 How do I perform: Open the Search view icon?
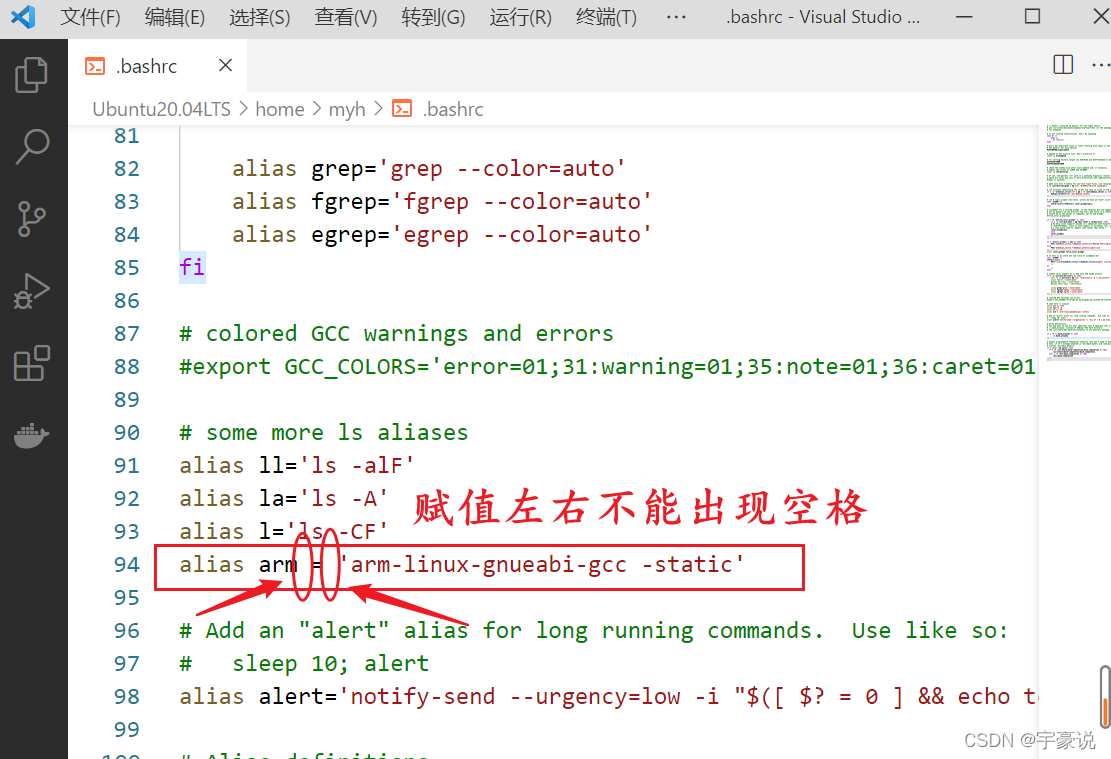(x=32, y=146)
